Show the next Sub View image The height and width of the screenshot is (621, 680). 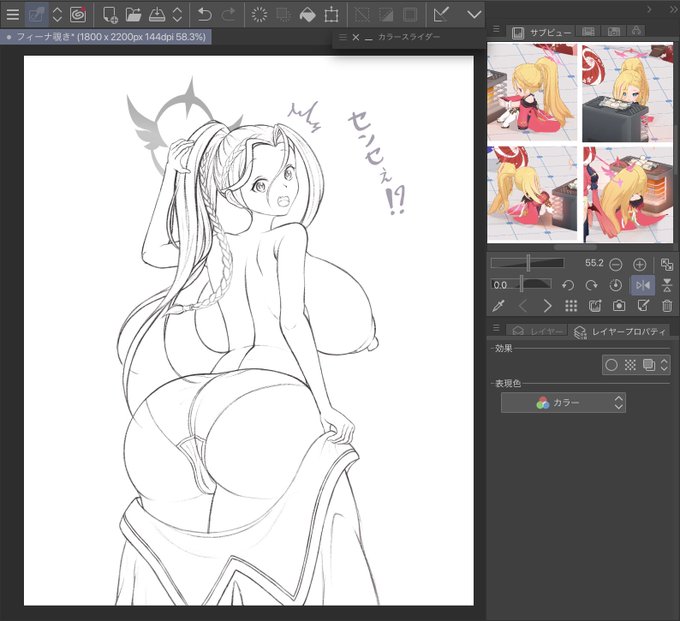click(548, 306)
